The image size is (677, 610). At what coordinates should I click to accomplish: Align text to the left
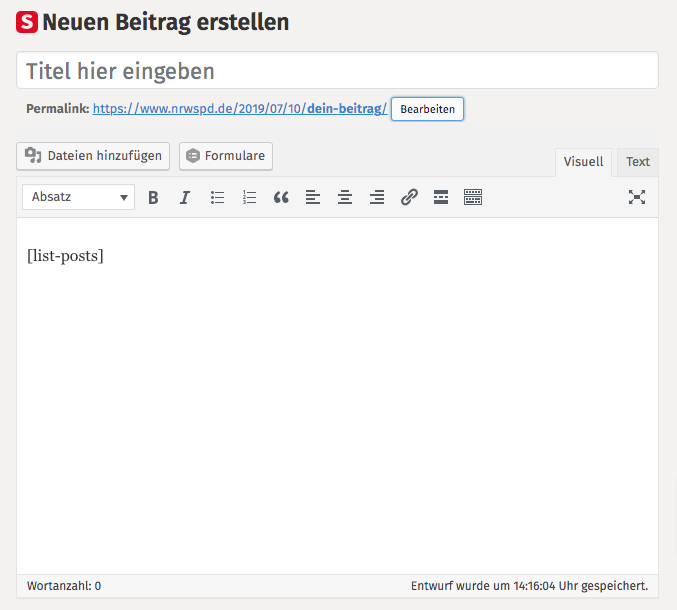pos(313,197)
